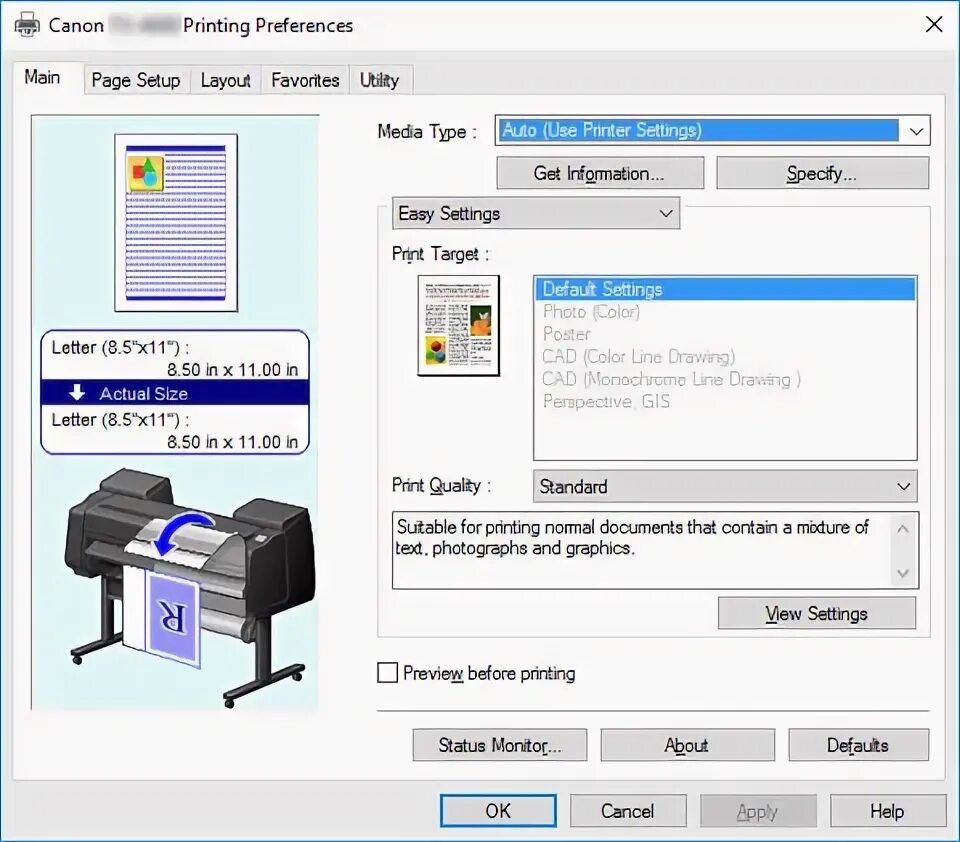Click the About button
This screenshot has height=842, width=960.
coord(687,745)
